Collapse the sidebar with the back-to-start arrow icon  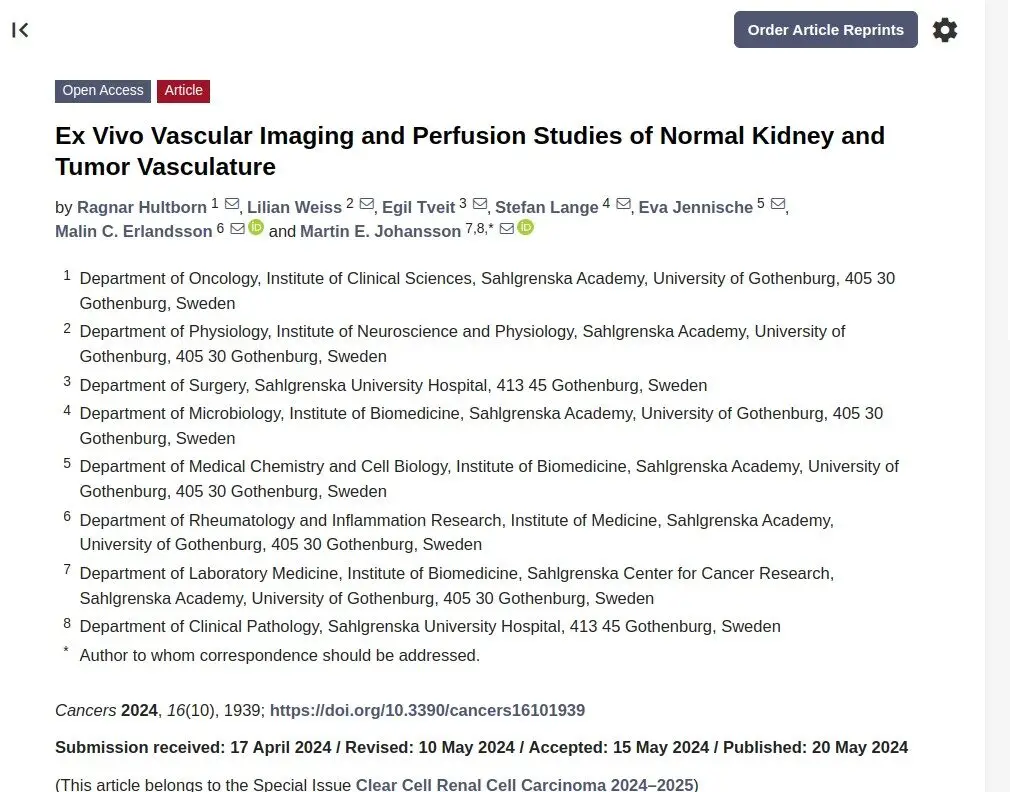point(20,30)
